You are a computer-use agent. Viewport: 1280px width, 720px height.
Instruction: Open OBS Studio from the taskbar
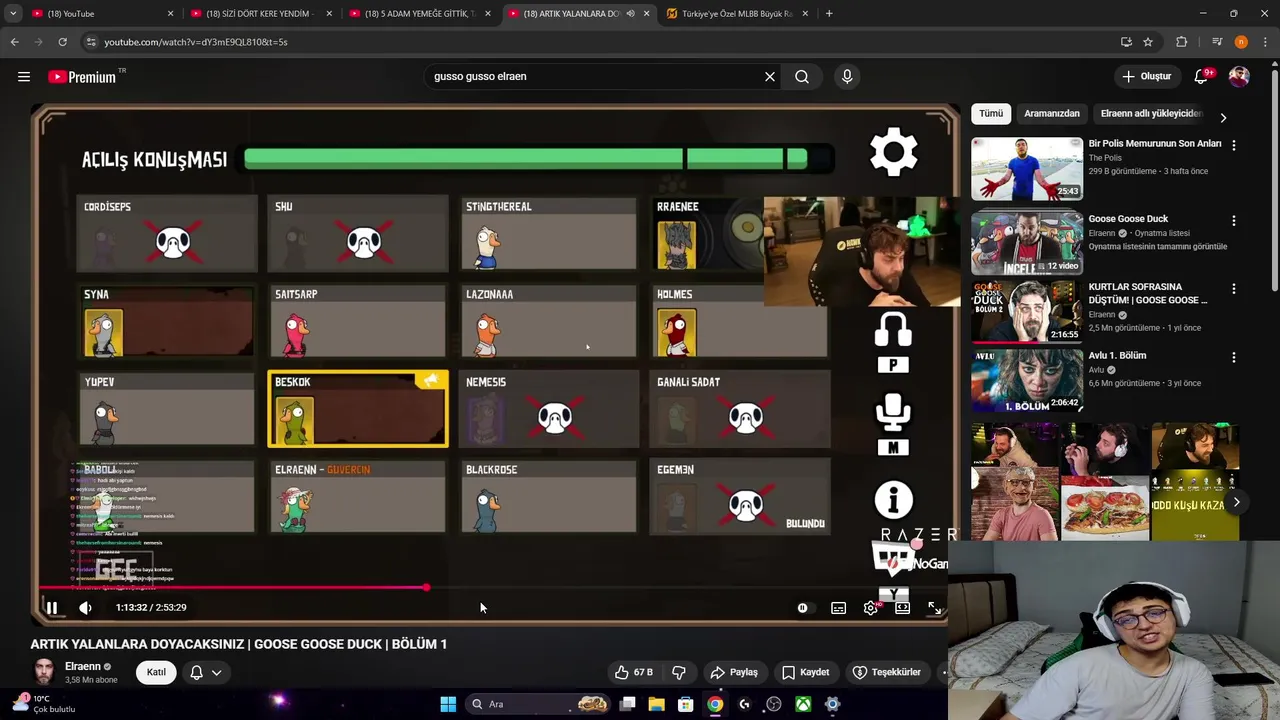pos(773,704)
